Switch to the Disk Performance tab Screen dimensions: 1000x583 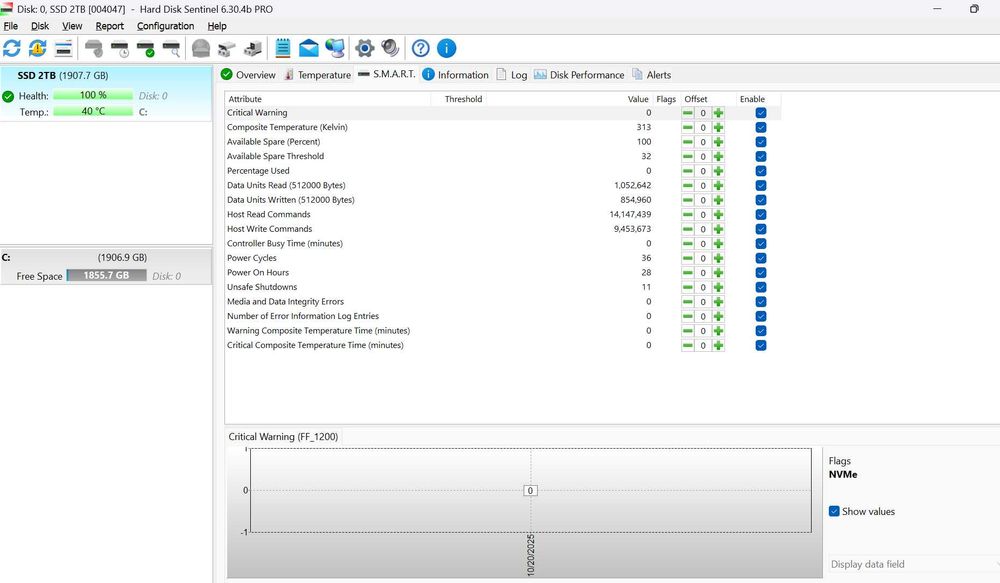(x=579, y=75)
